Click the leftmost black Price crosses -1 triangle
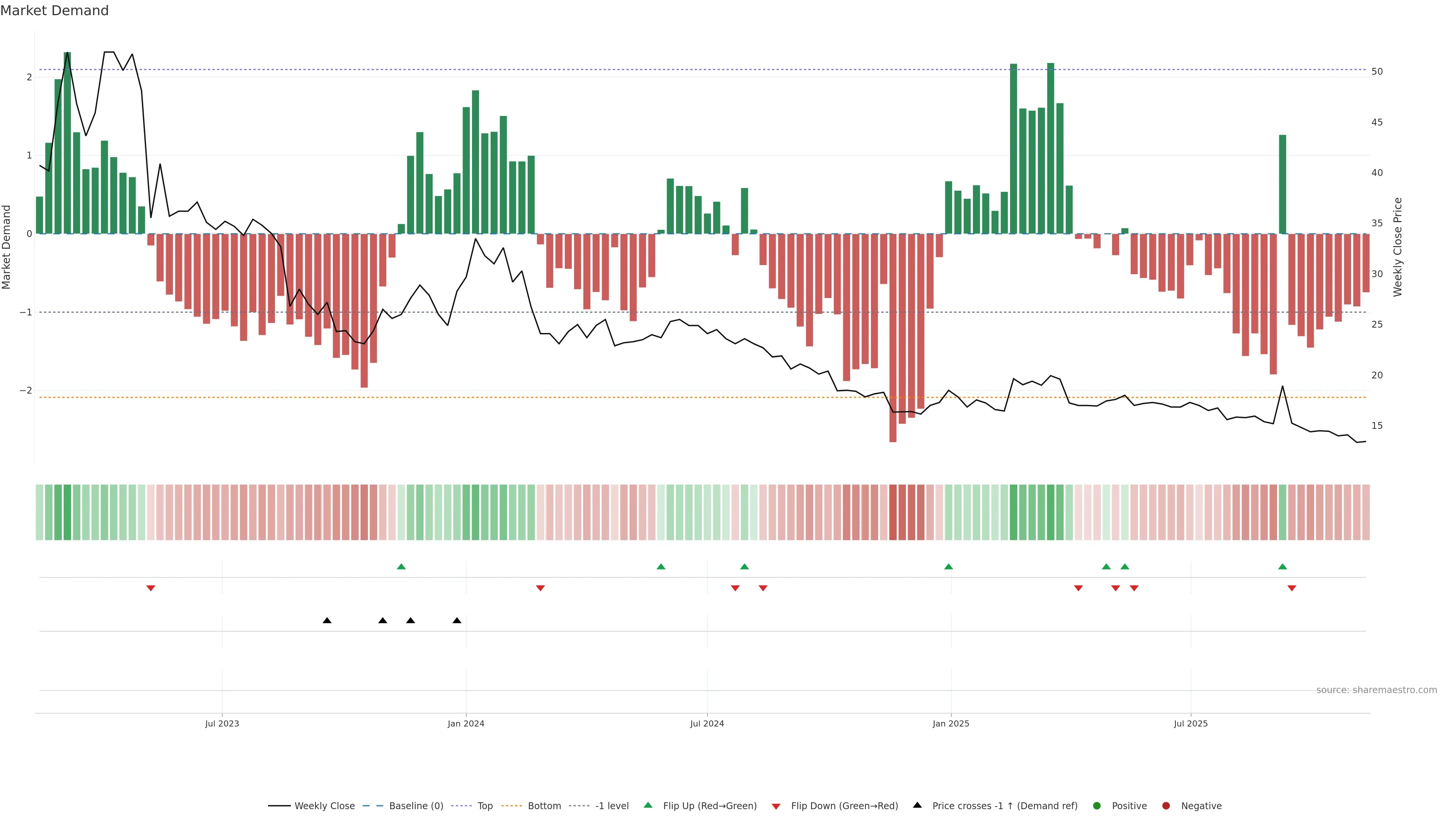Image resolution: width=1456 pixels, height=819 pixels. point(327,621)
